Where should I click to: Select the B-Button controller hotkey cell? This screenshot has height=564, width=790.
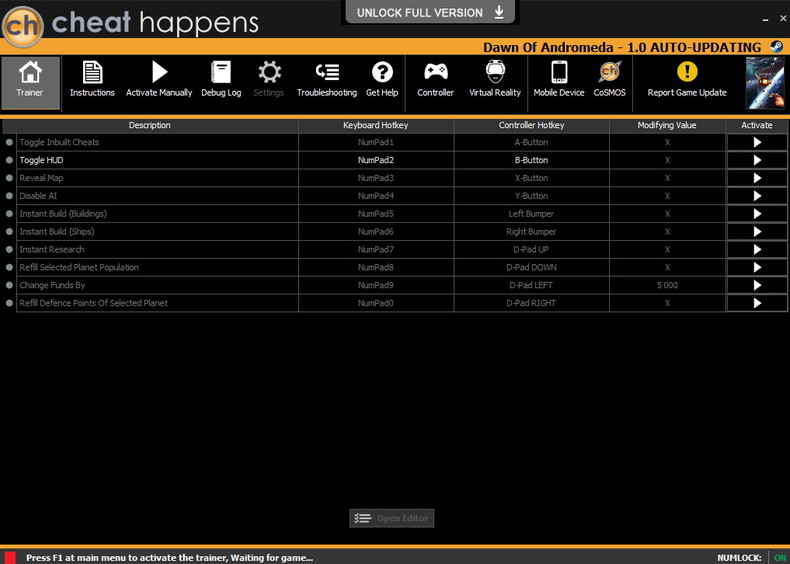click(x=532, y=160)
